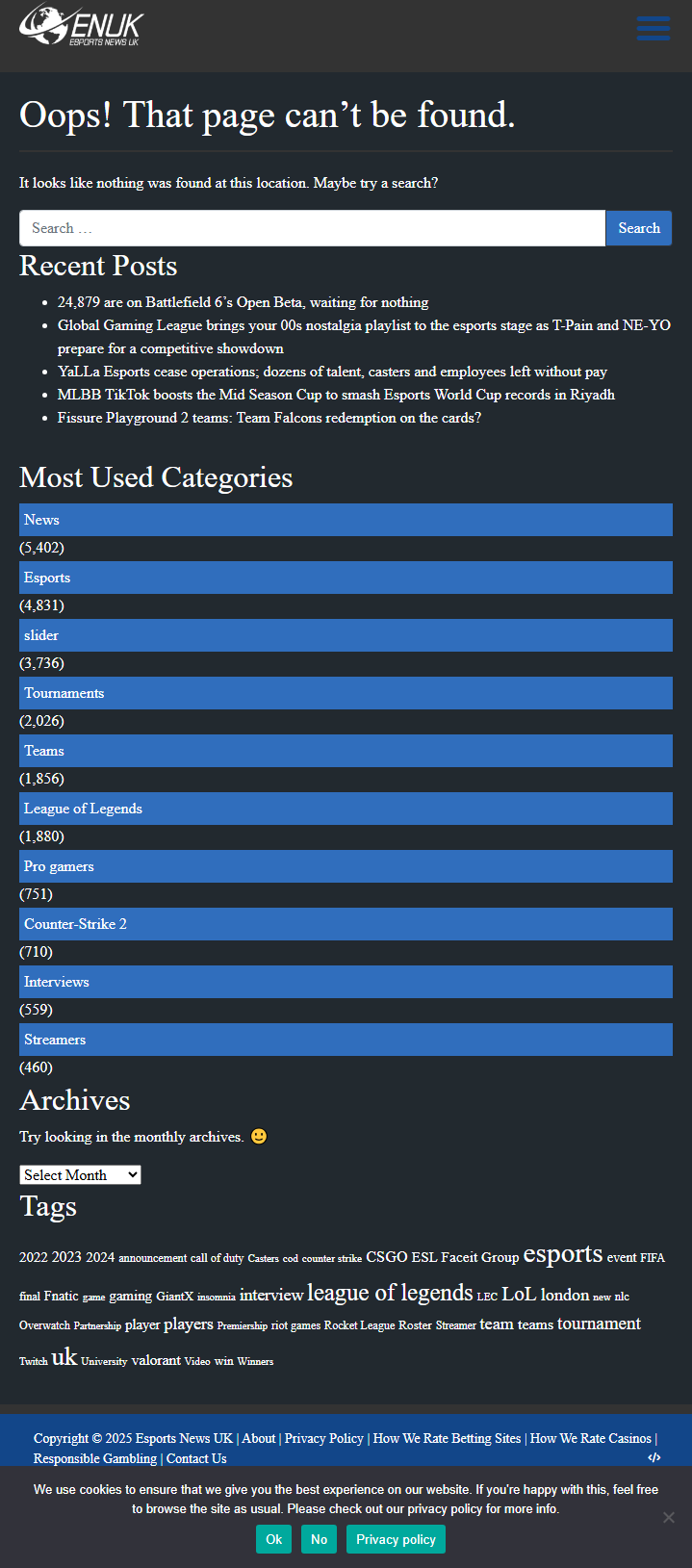Screen dimensions: 692x1568
Task: Open the hamburger navigation menu
Action: [x=653, y=28]
